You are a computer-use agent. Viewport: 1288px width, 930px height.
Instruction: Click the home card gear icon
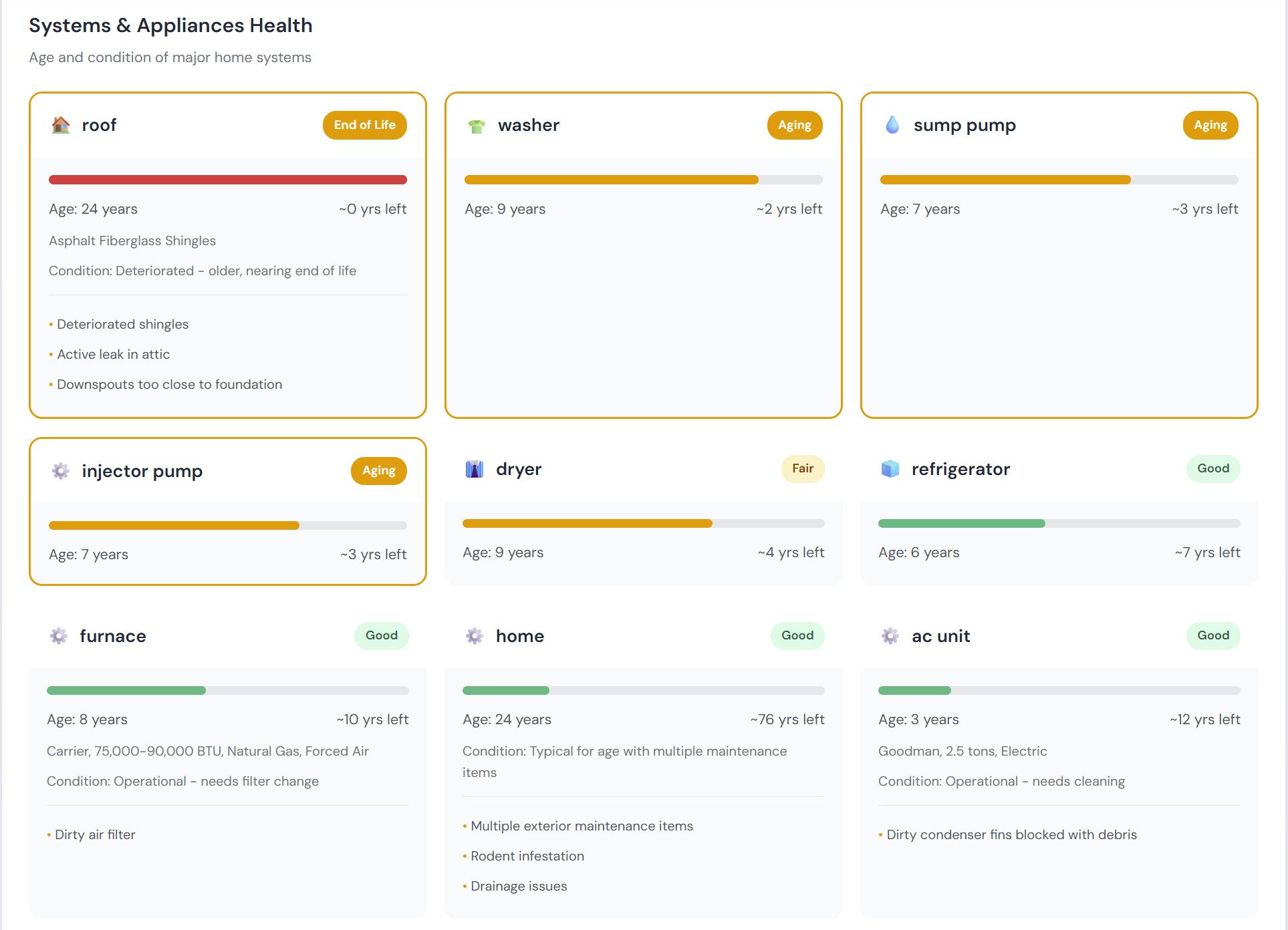(x=475, y=636)
